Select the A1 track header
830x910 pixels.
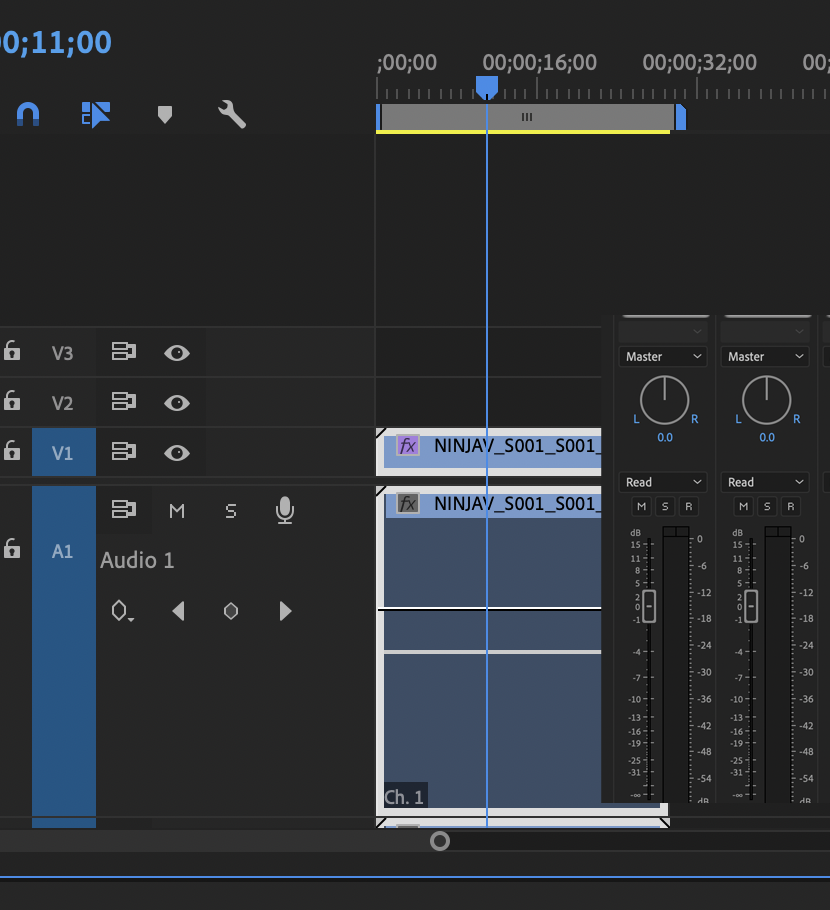point(63,551)
